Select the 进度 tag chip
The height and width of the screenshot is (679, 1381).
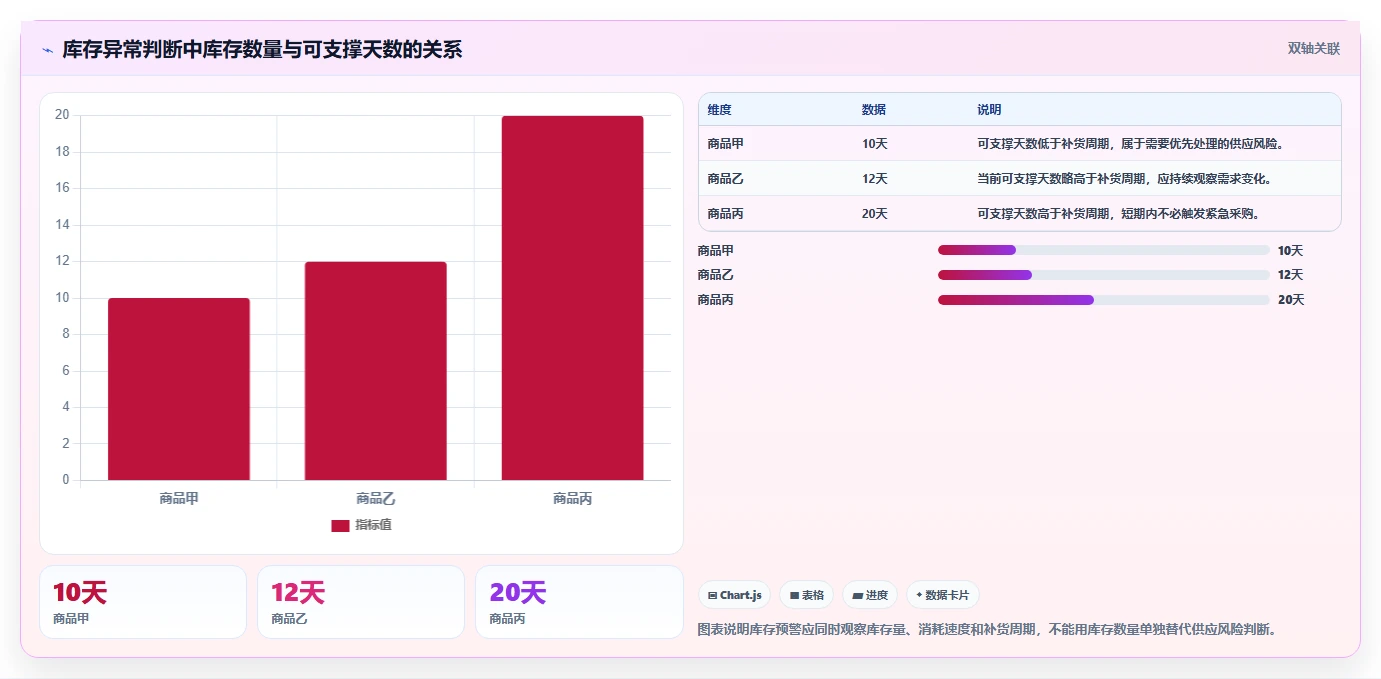coord(870,595)
